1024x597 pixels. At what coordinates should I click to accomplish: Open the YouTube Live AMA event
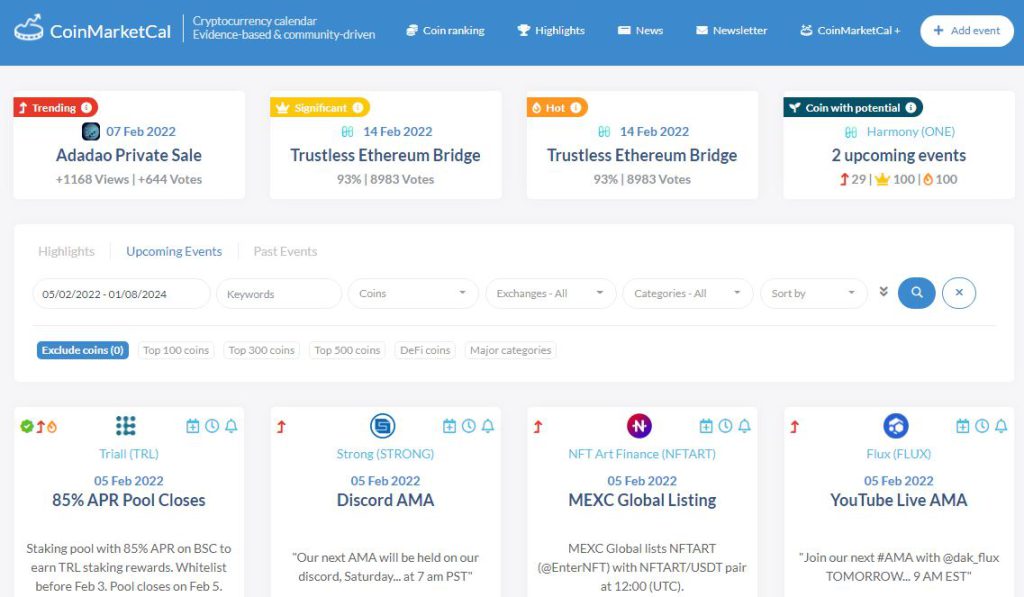tap(899, 500)
